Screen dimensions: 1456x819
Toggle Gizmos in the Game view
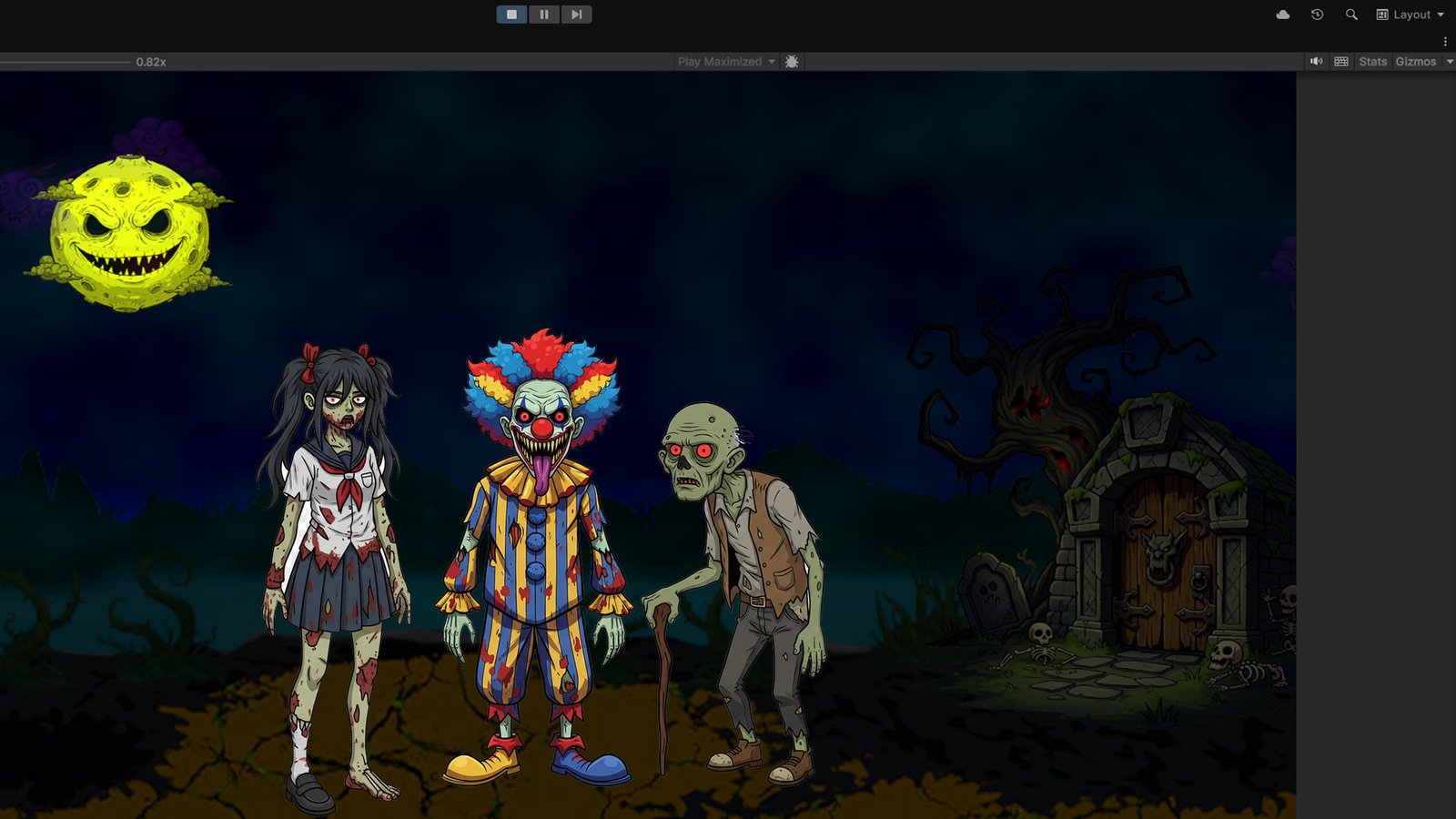click(1416, 61)
